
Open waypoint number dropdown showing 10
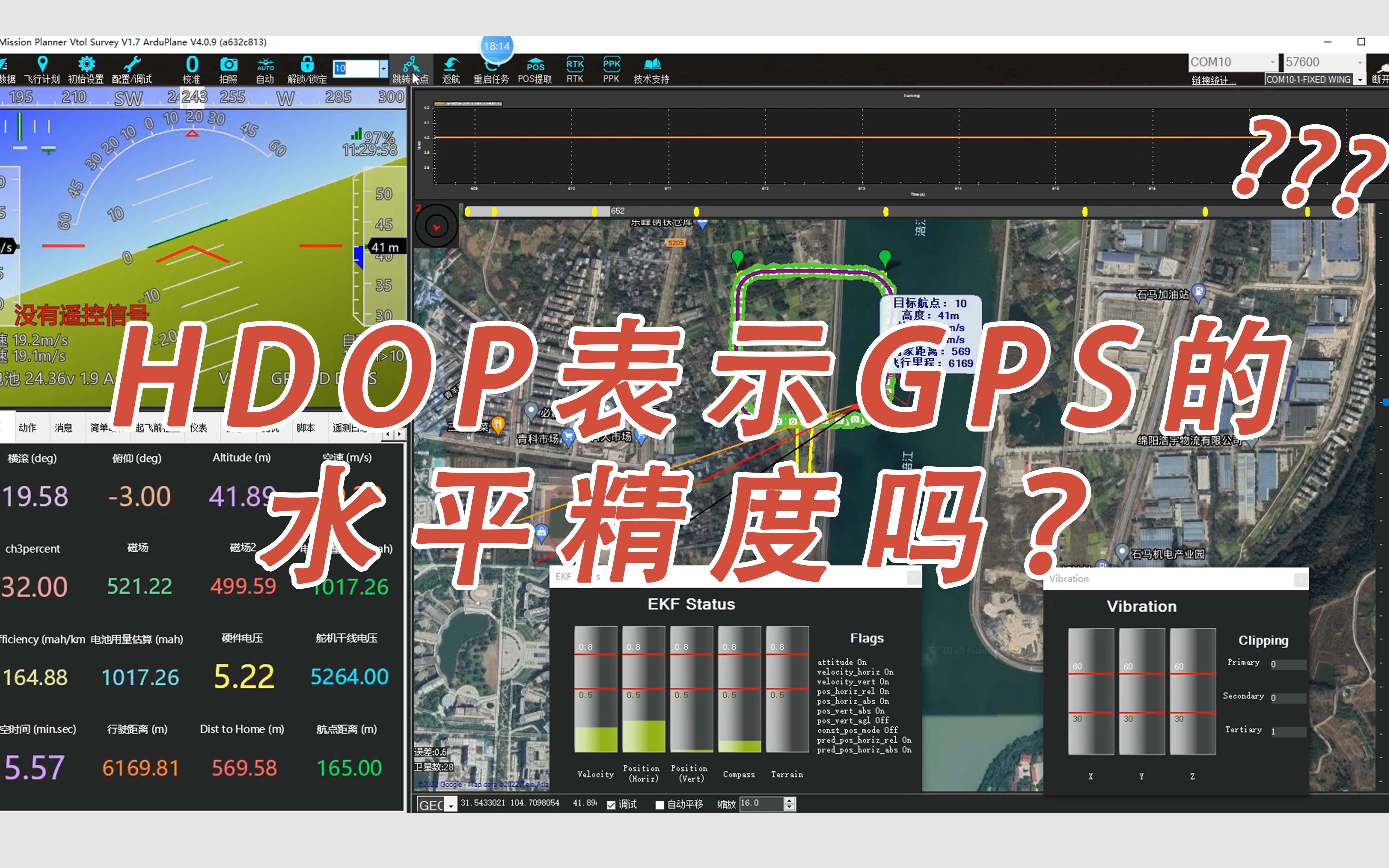click(x=383, y=69)
